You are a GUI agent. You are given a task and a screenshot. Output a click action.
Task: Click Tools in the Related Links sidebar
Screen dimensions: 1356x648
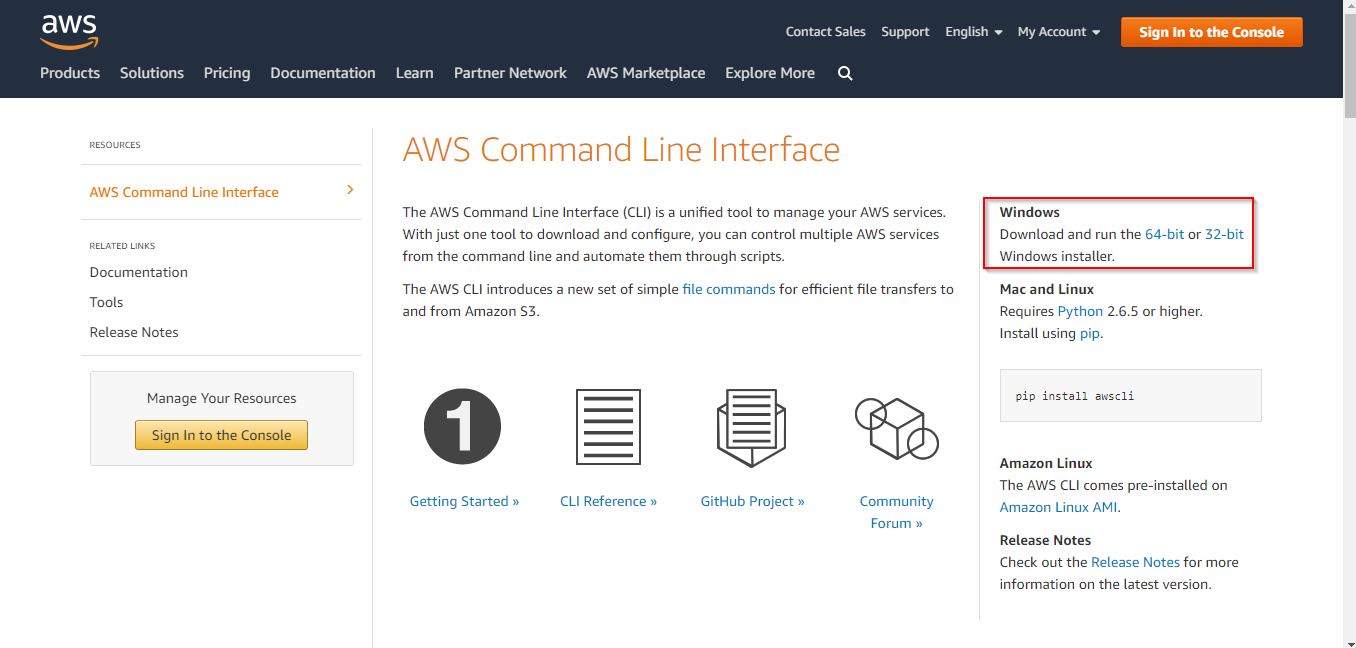tap(106, 301)
